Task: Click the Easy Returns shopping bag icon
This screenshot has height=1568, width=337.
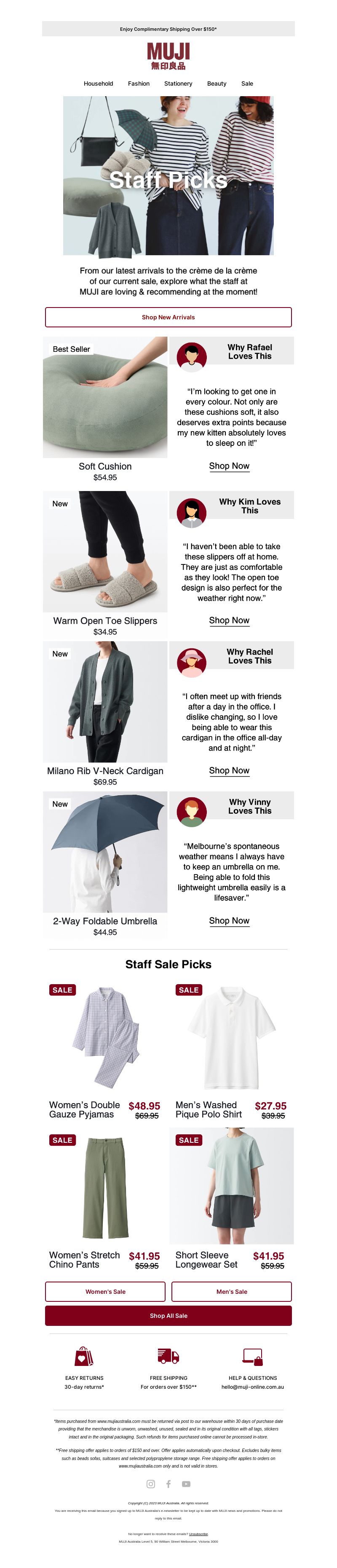Action: pyautogui.click(x=84, y=1356)
